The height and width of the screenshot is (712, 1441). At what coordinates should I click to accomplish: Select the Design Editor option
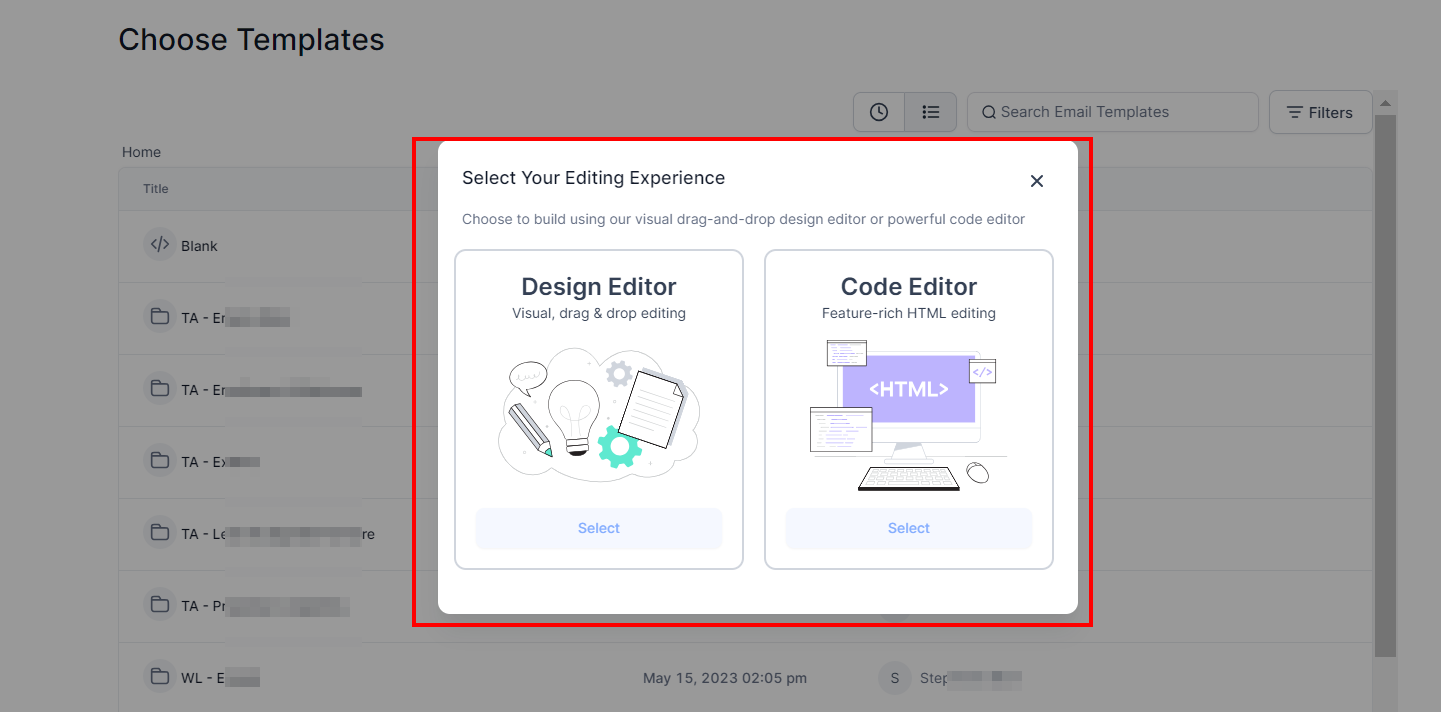coord(598,528)
